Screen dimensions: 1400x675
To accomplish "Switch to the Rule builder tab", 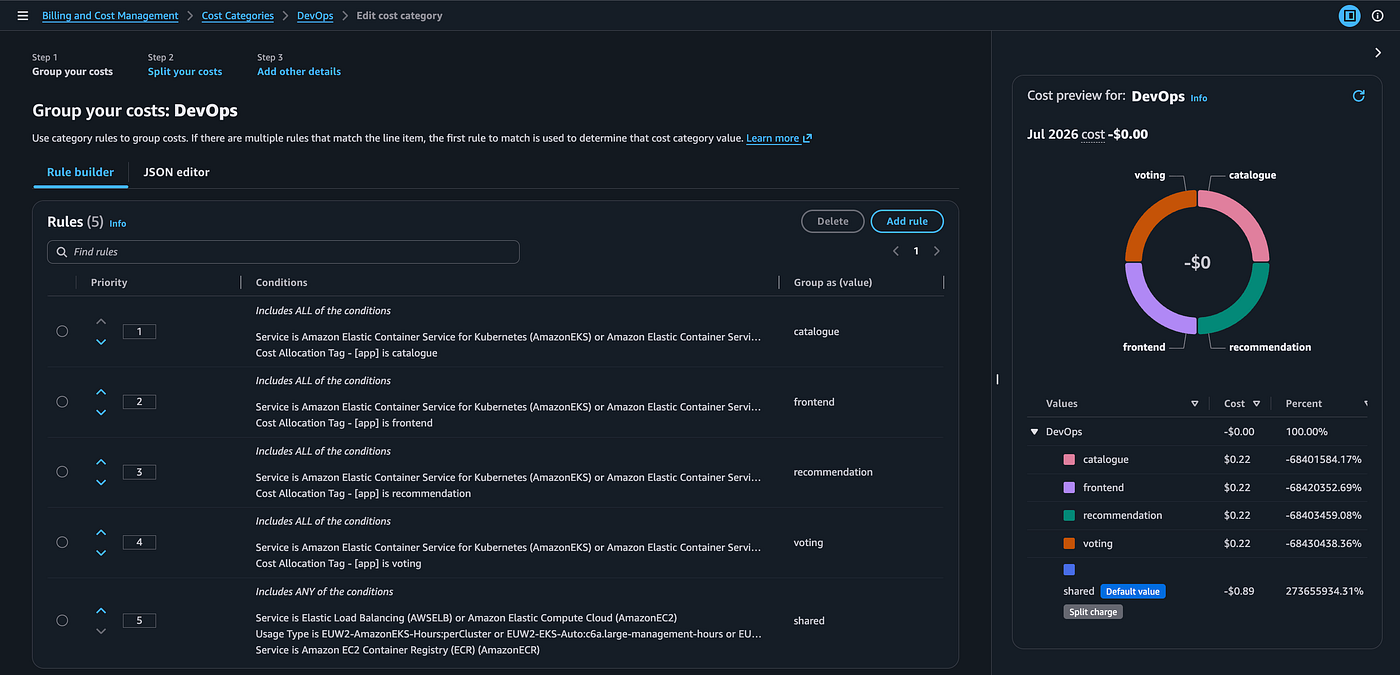I will [80, 172].
